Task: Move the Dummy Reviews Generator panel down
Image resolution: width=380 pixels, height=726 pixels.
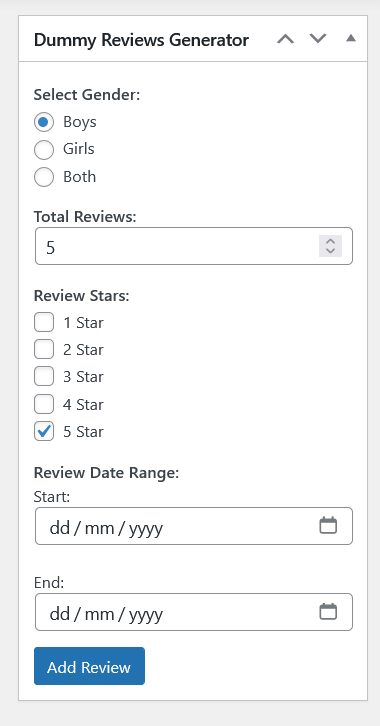Action: coord(318,39)
